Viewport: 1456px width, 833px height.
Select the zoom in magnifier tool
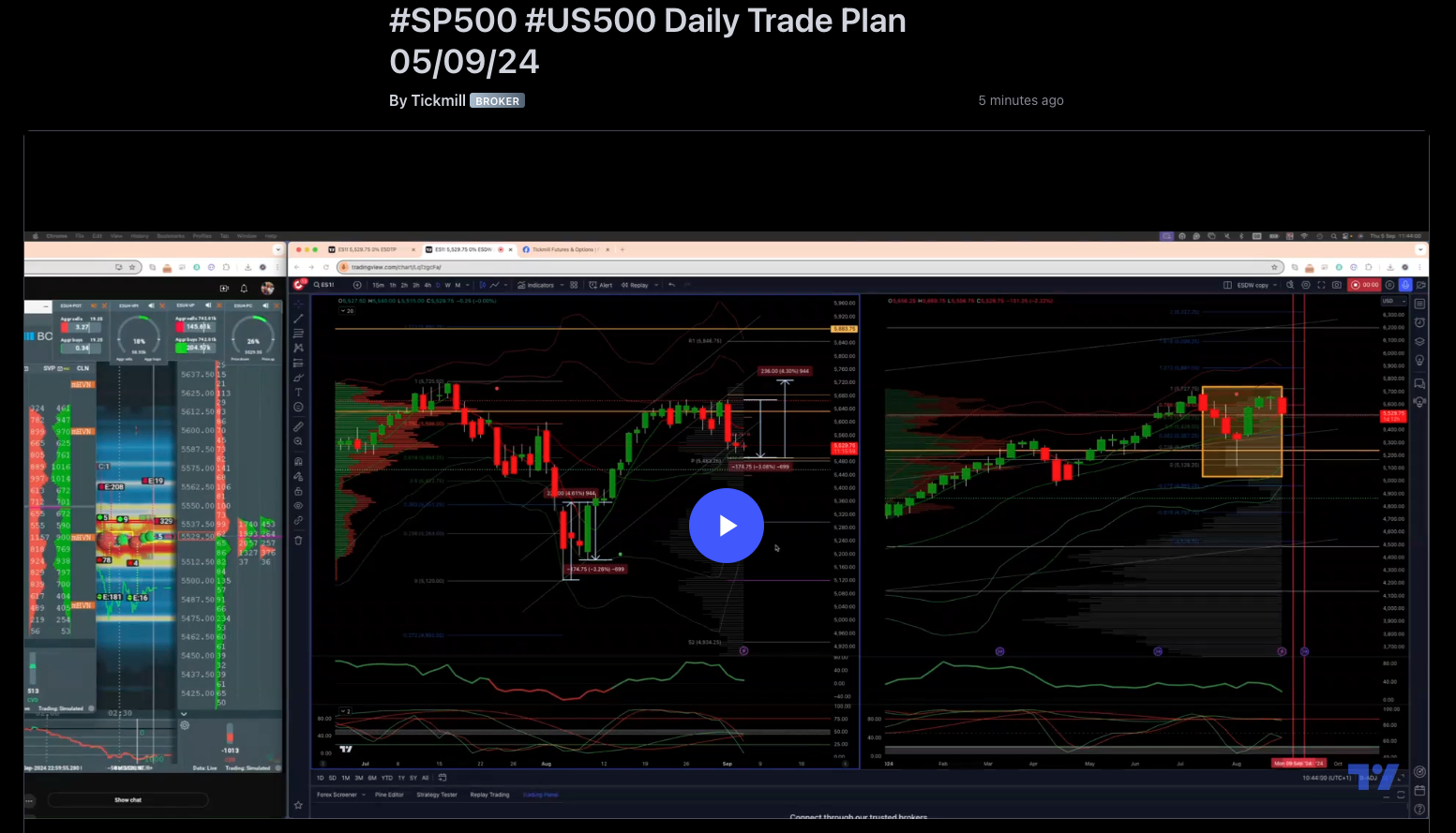(298, 441)
